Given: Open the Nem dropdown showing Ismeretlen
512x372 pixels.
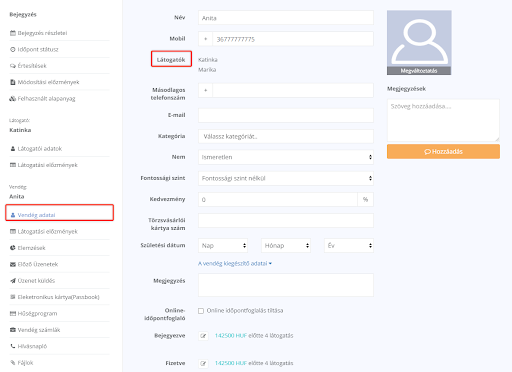Looking at the screenshot, I should 286,157.
